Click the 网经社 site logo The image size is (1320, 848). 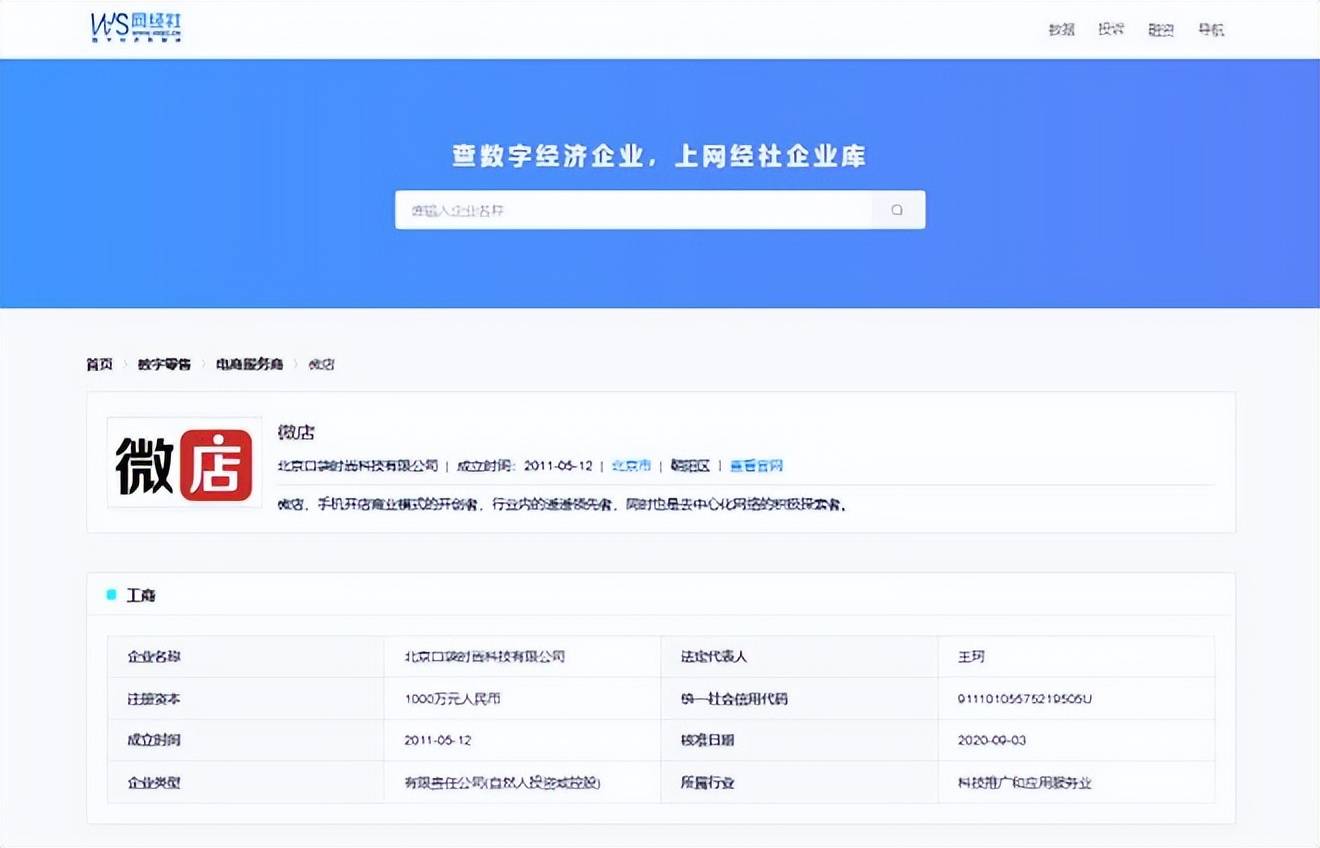coord(137,28)
